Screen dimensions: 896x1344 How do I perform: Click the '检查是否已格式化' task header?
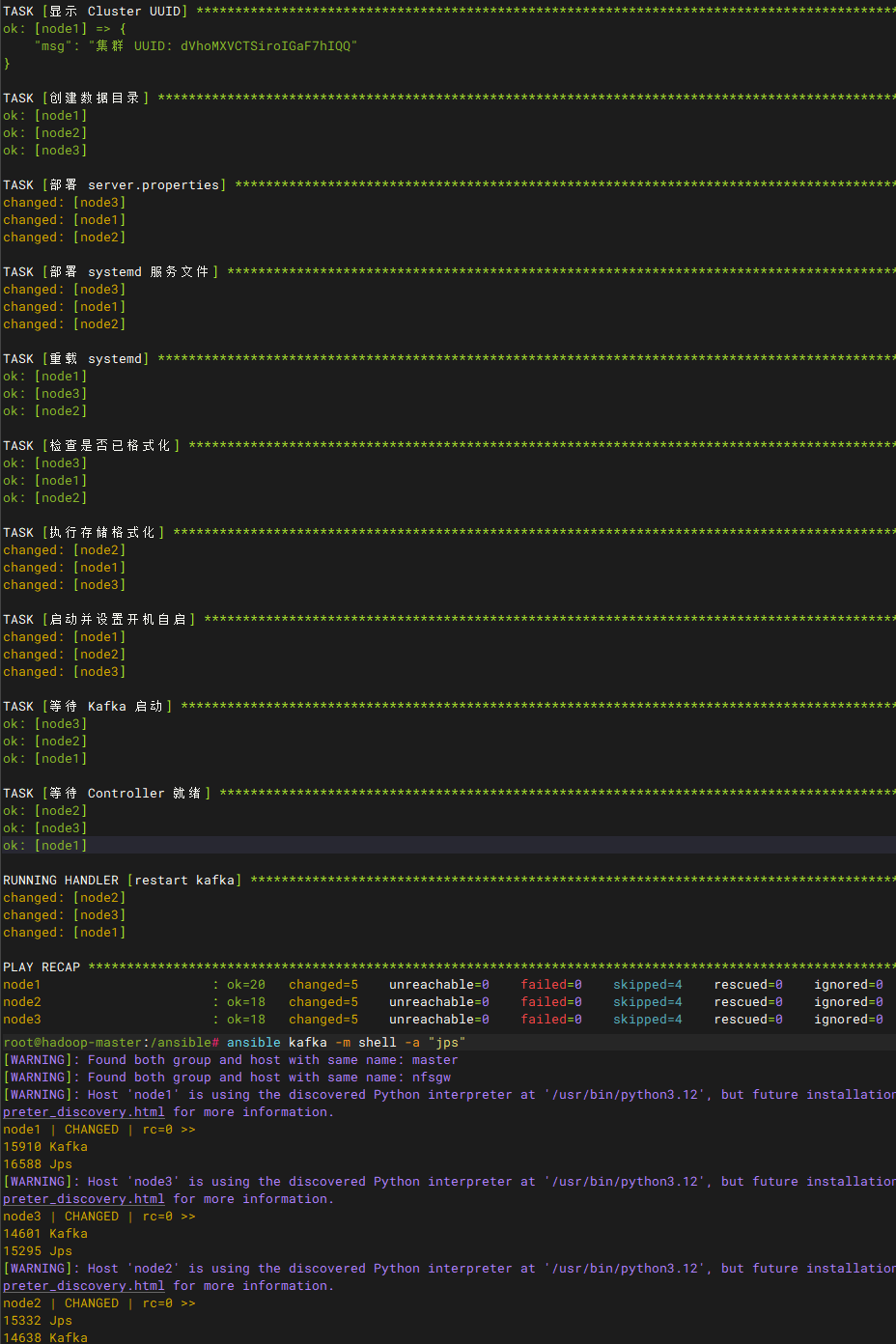(x=449, y=446)
